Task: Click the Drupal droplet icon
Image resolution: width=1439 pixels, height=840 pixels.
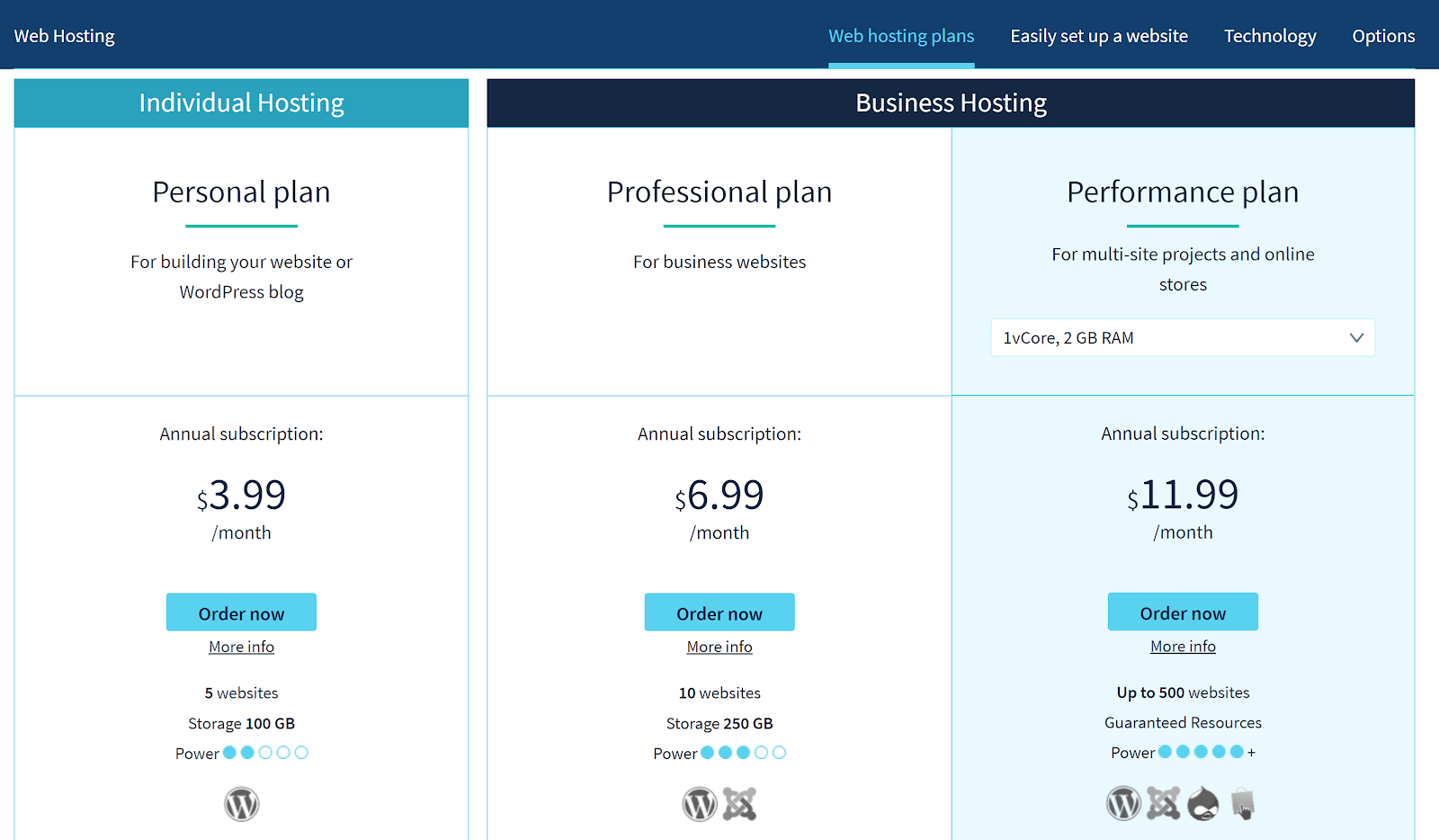Action: pyautogui.click(x=1203, y=803)
